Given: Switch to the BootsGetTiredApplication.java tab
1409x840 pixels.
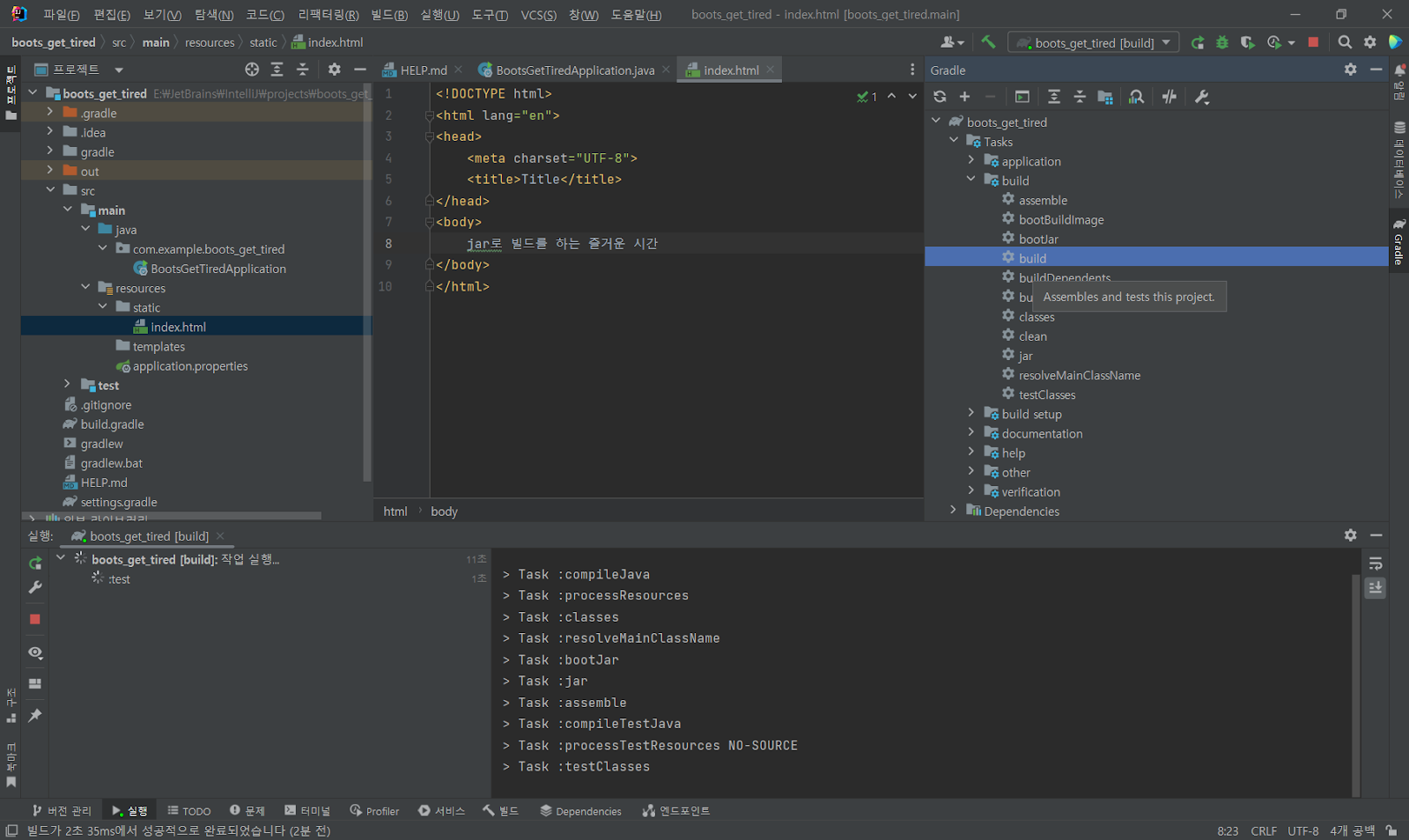Looking at the screenshot, I should (574, 70).
